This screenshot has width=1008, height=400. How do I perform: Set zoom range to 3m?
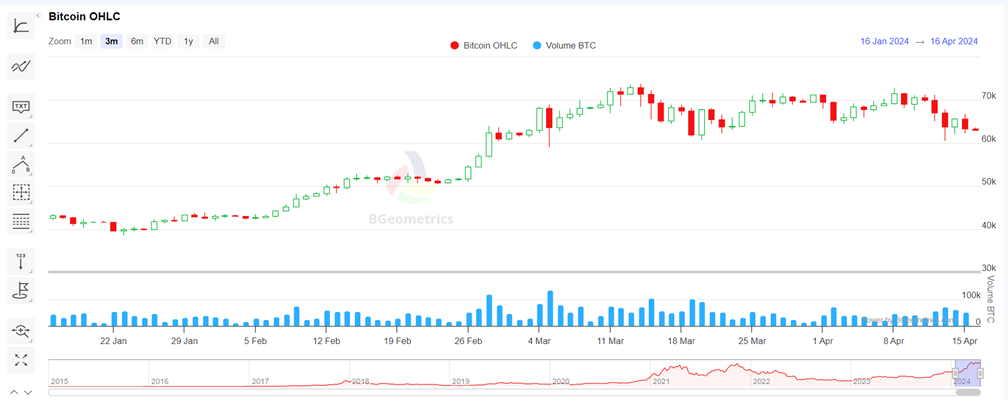tap(111, 41)
